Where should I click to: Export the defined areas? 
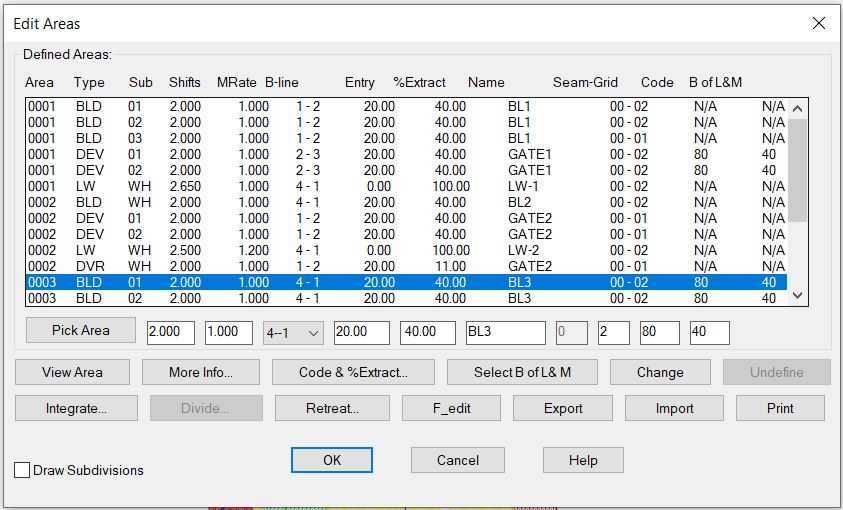pyautogui.click(x=563, y=408)
